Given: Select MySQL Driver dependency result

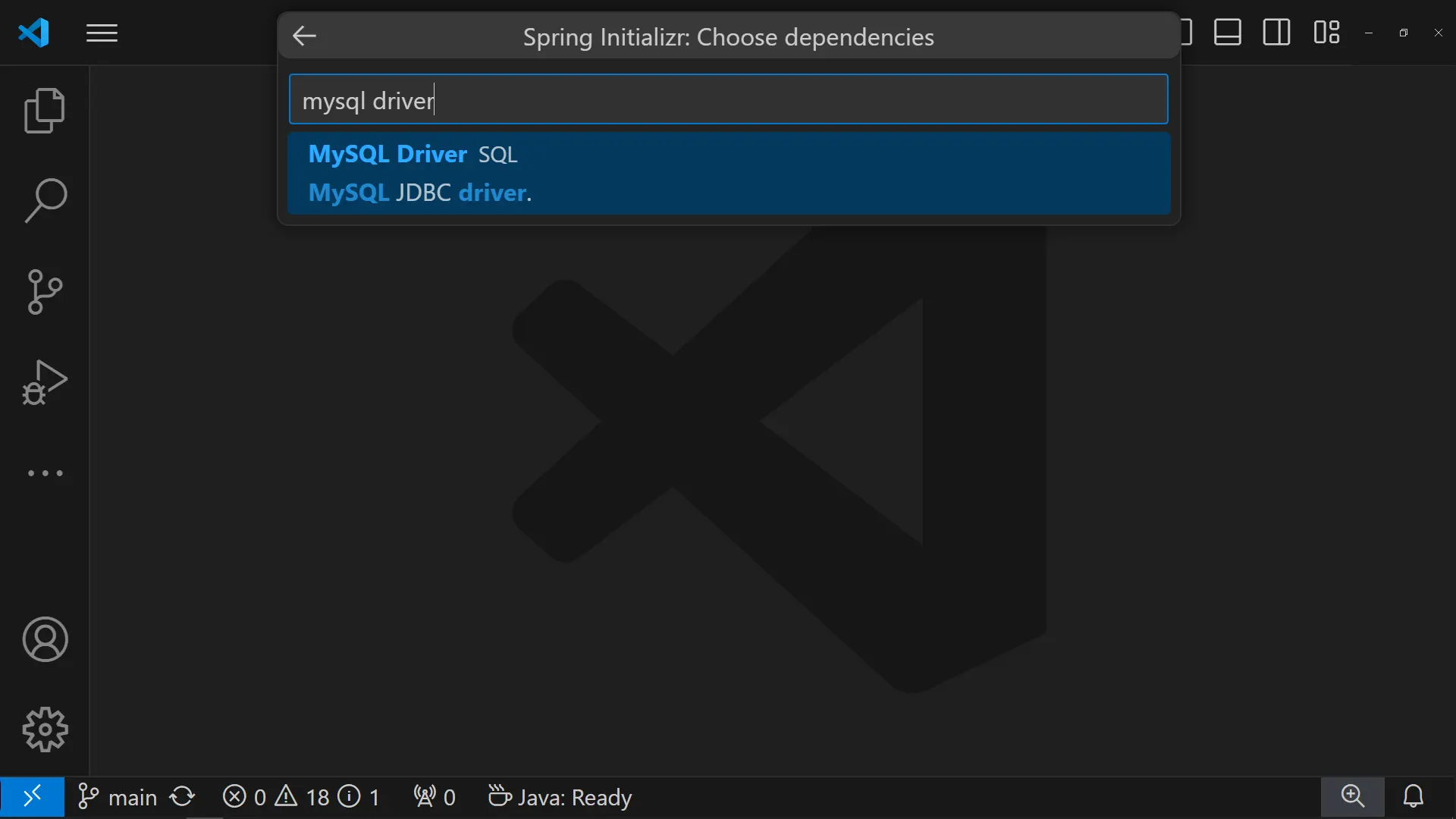Looking at the screenshot, I should (x=728, y=173).
